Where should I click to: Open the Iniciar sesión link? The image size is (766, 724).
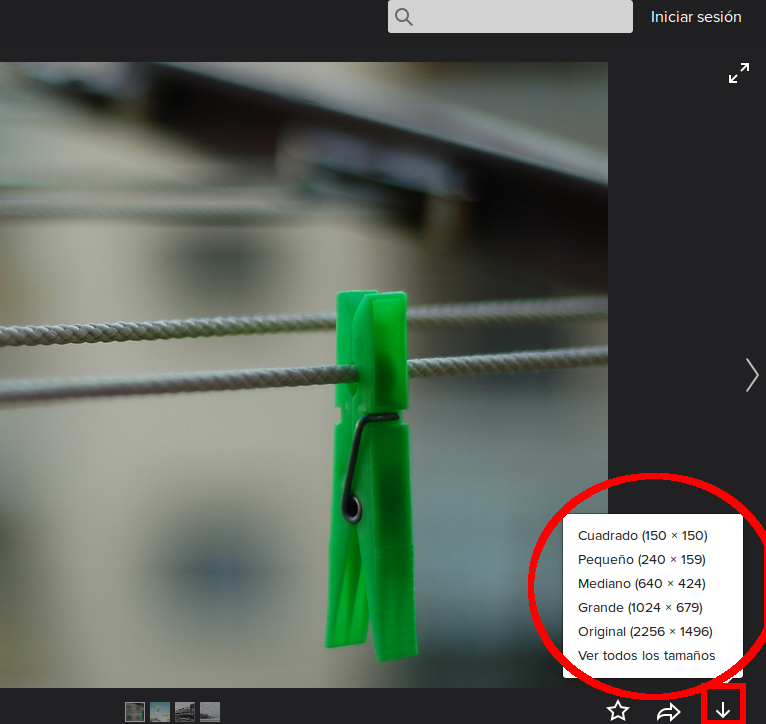click(696, 17)
